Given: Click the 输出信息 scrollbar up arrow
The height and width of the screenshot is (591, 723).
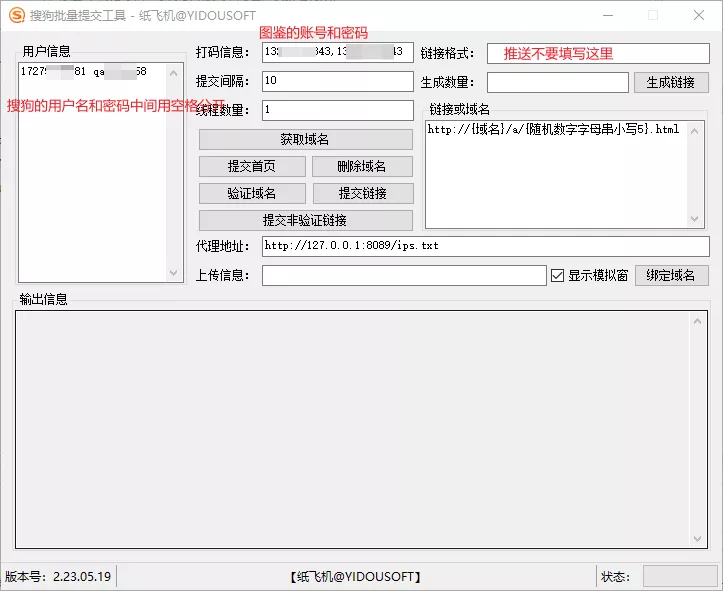Looking at the screenshot, I should [698, 321].
